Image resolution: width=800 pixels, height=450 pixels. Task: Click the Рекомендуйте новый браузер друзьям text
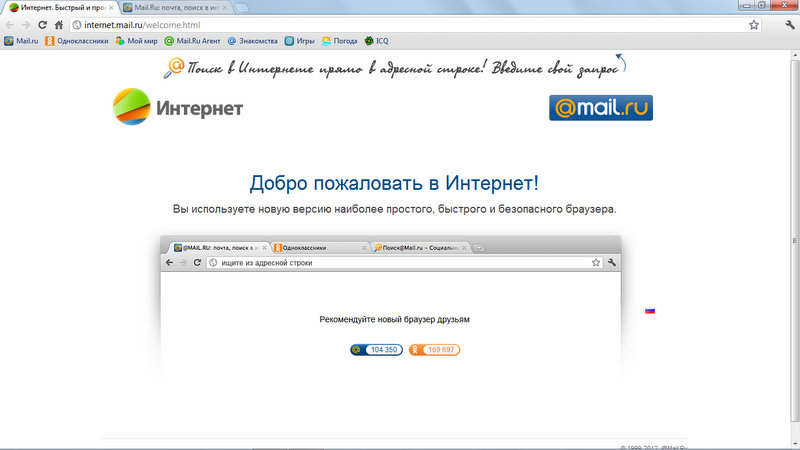[x=394, y=319]
